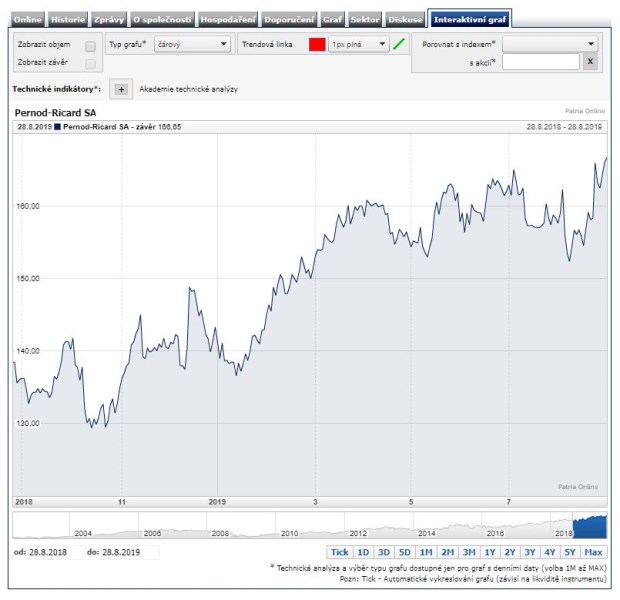Open the Zprávy tab
This screenshot has width=620, height=600.
point(109,20)
